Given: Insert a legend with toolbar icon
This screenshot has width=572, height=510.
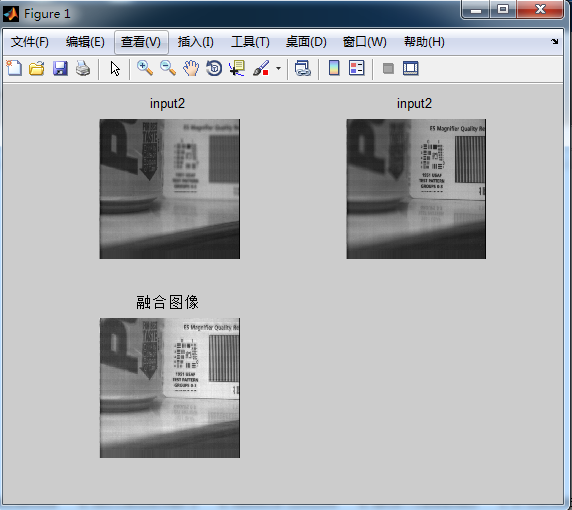Looking at the screenshot, I should (356, 68).
